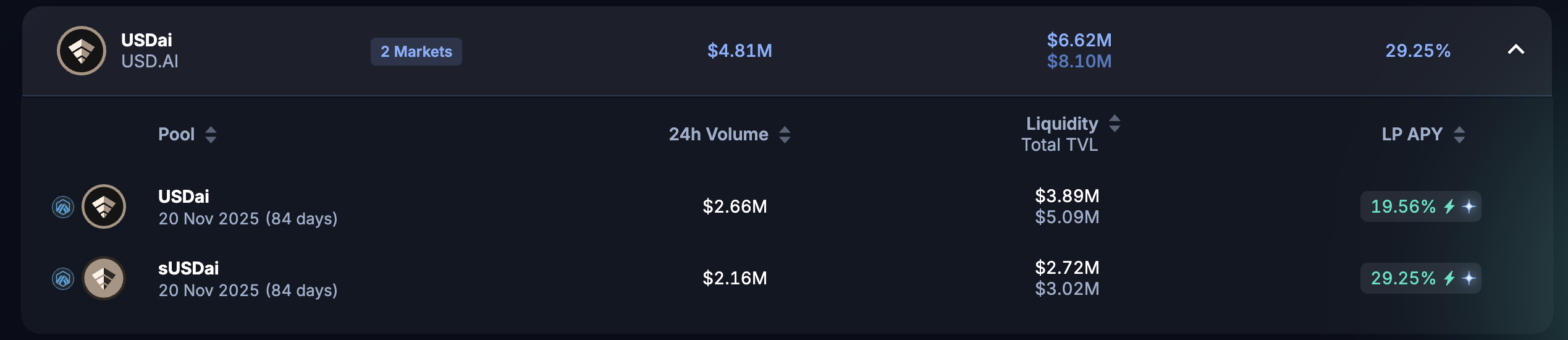This screenshot has height=340, width=1568.
Task: Click the USDai token logo in header
Action: tap(82, 51)
